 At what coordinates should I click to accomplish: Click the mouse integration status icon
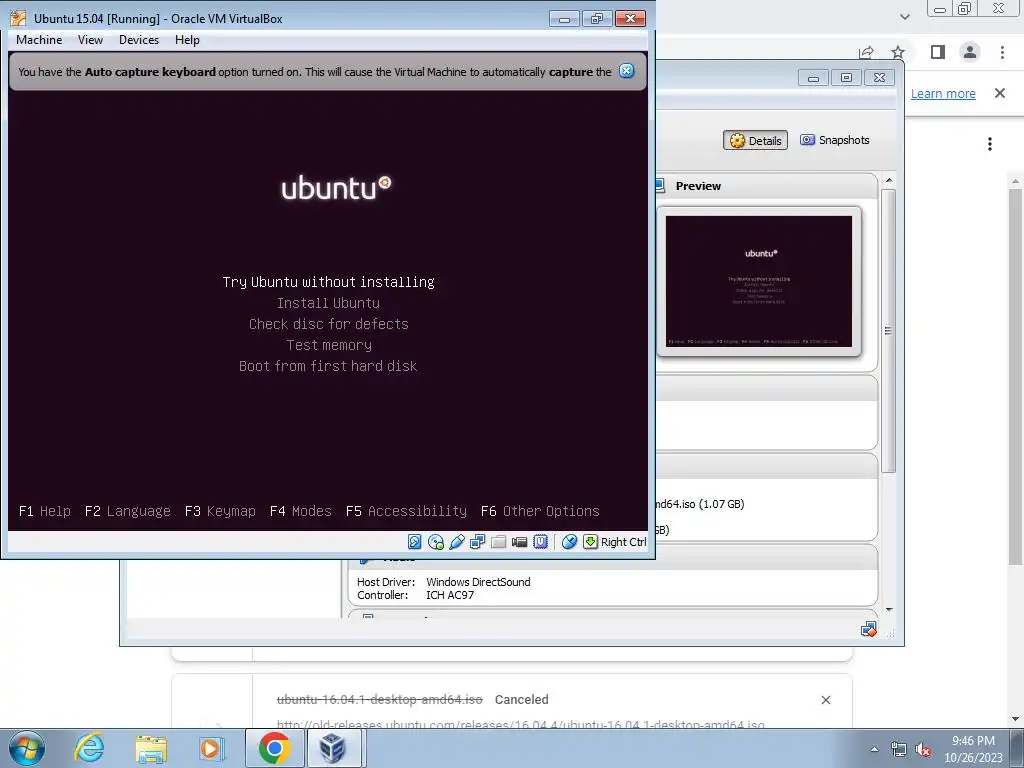569,541
